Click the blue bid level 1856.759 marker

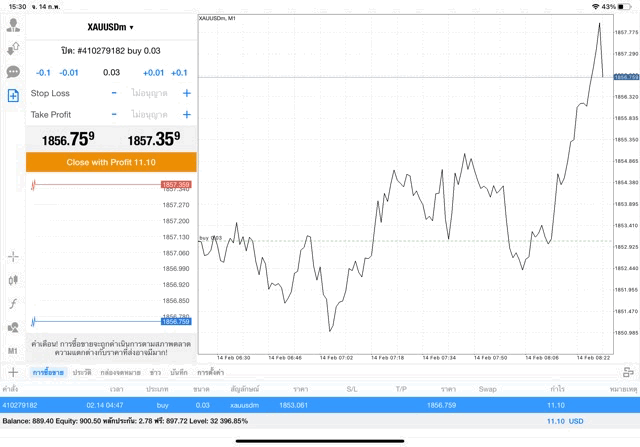176,322
